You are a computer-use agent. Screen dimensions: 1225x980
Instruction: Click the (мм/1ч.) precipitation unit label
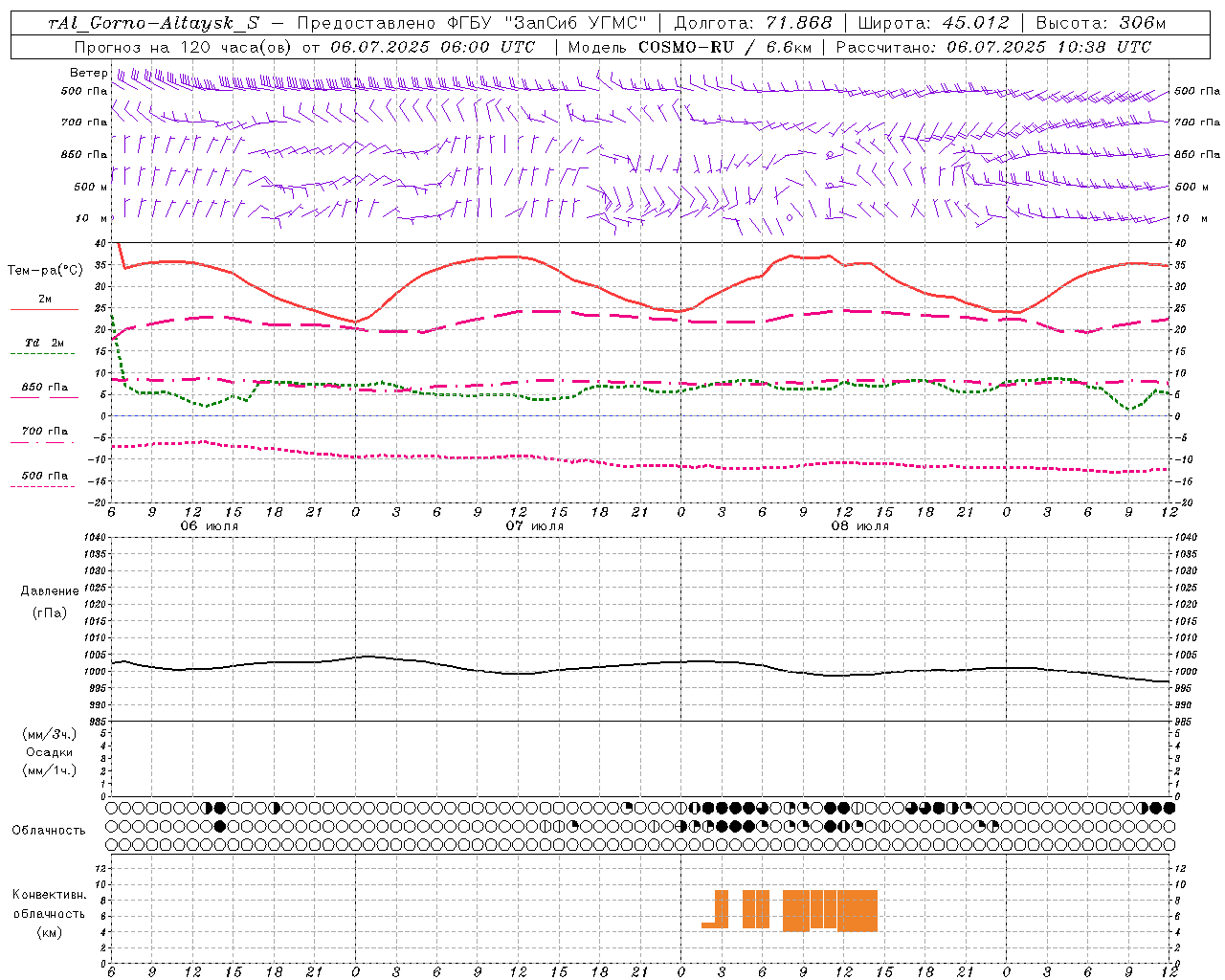click(x=50, y=770)
